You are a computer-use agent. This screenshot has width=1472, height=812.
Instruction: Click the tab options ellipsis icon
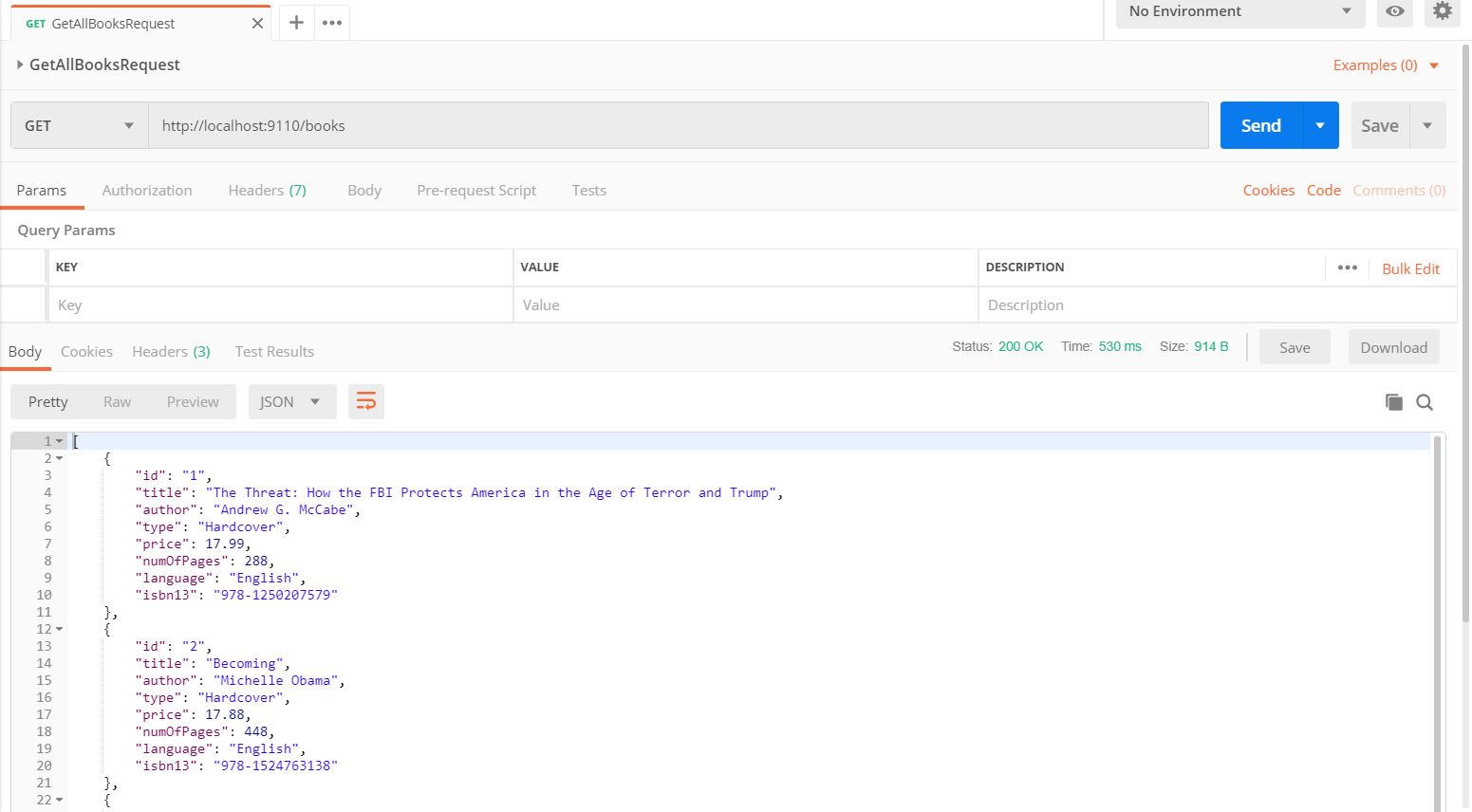point(332,23)
